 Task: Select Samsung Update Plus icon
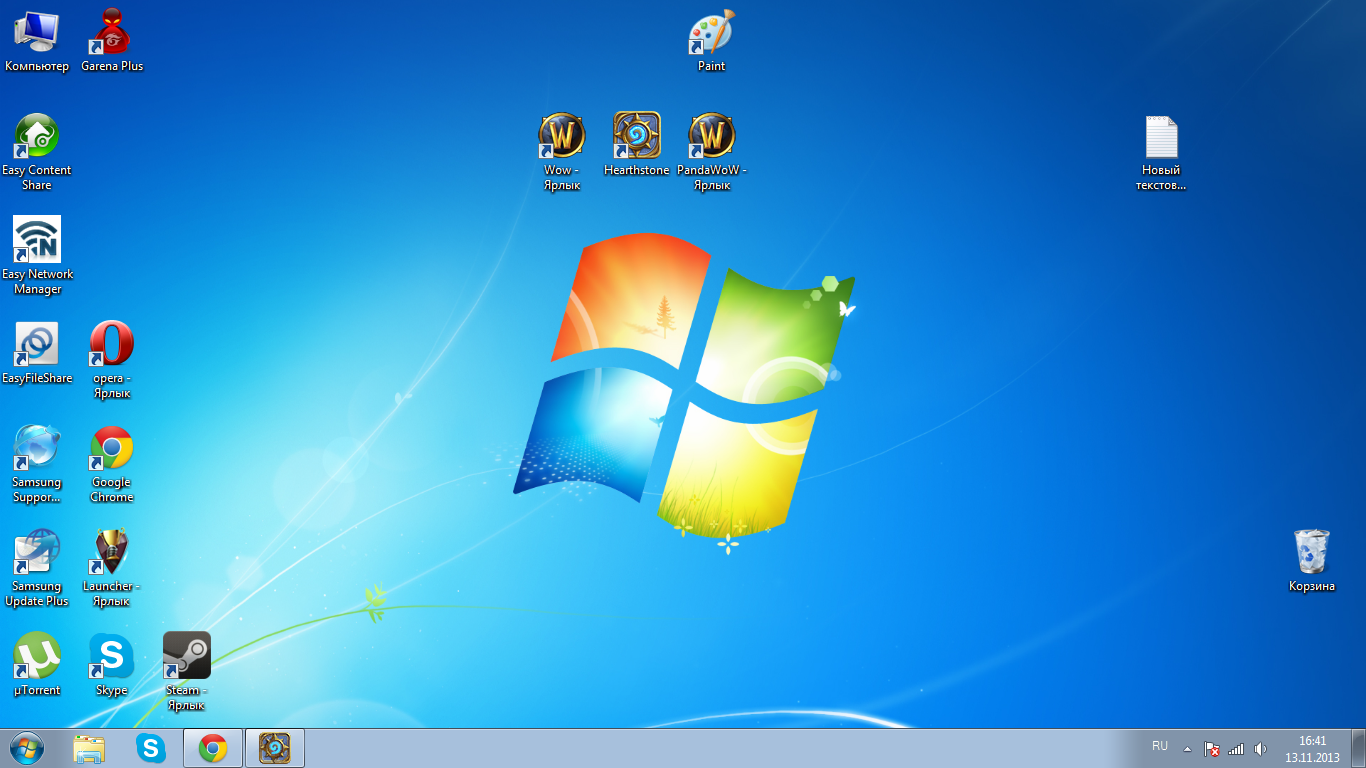[37, 568]
